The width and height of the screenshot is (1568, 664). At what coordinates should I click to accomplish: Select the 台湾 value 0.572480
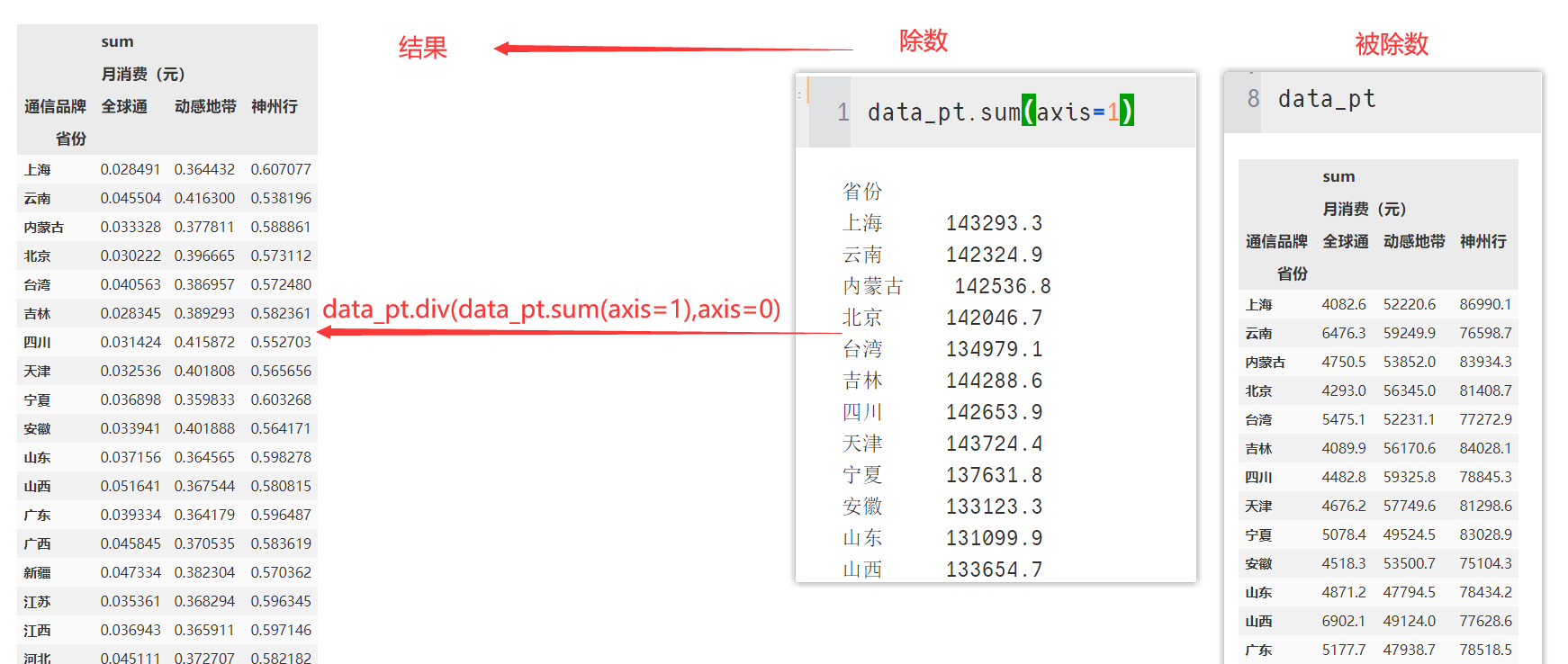[x=281, y=284]
